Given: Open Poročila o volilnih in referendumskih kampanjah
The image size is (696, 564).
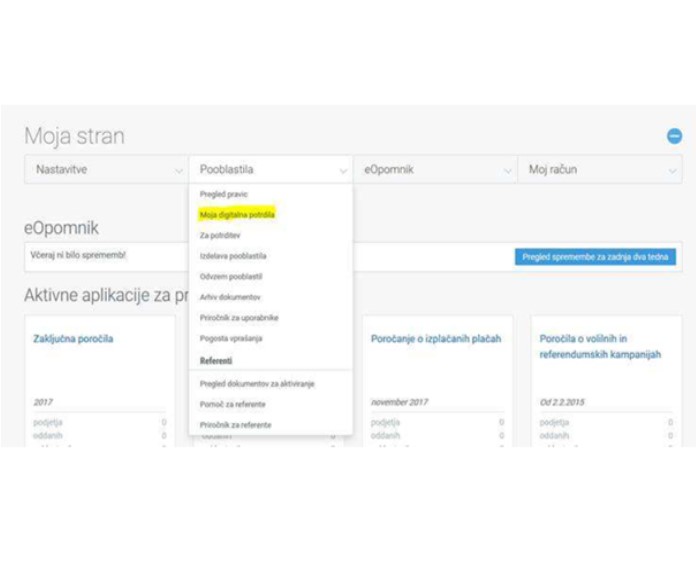Looking at the screenshot, I should click(x=600, y=346).
